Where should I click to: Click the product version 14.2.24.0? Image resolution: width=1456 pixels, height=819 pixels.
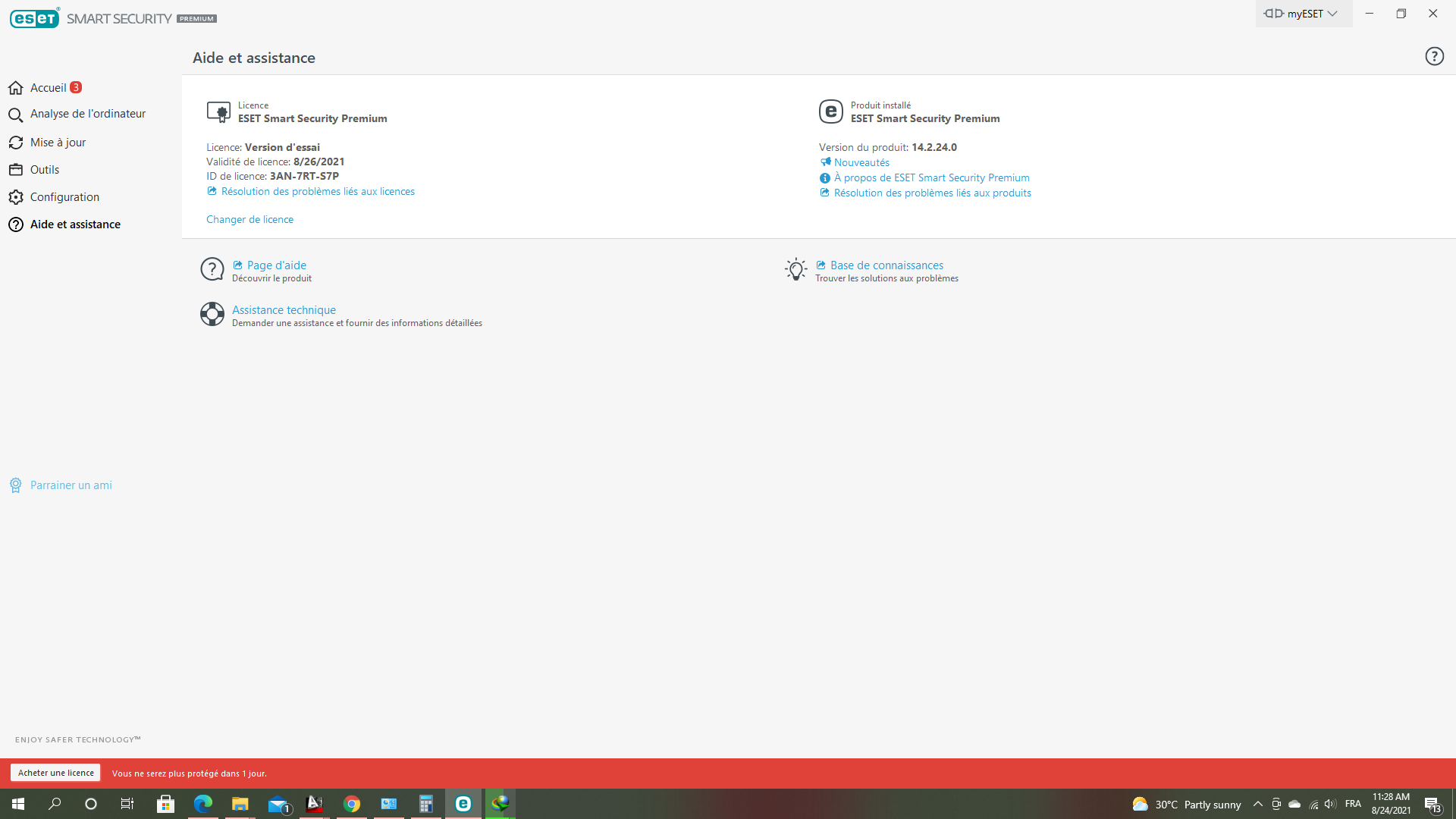(934, 148)
